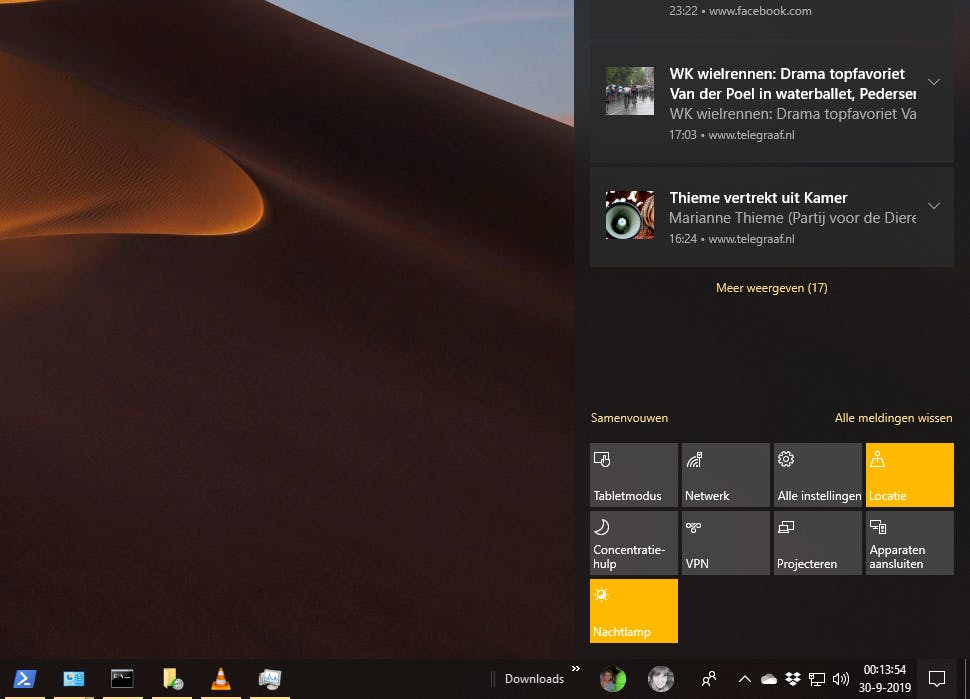The image size is (970, 699).
Task: Open OneDrive cloud tray icon
Action: [x=769, y=679]
